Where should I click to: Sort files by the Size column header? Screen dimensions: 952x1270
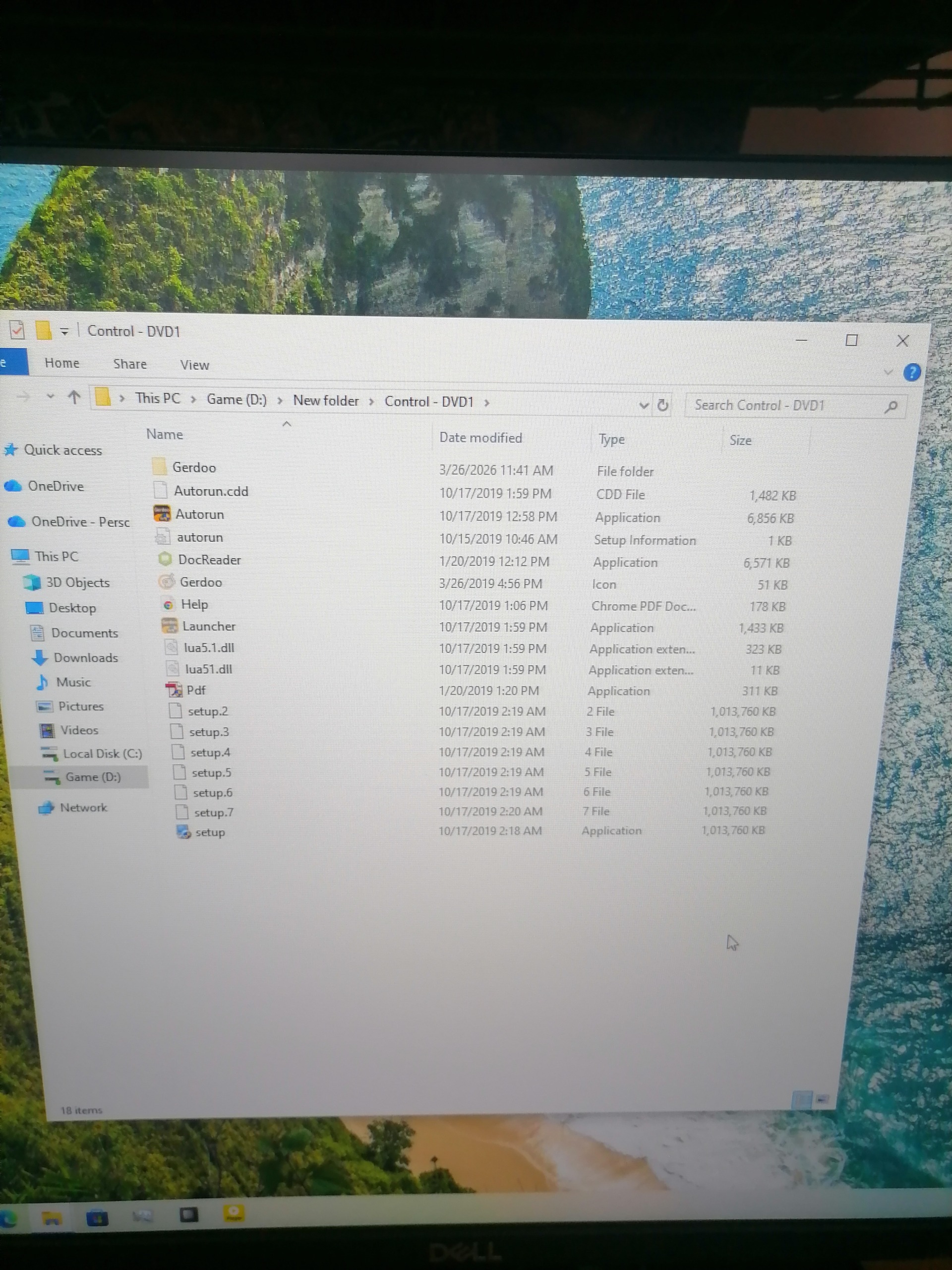click(740, 441)
